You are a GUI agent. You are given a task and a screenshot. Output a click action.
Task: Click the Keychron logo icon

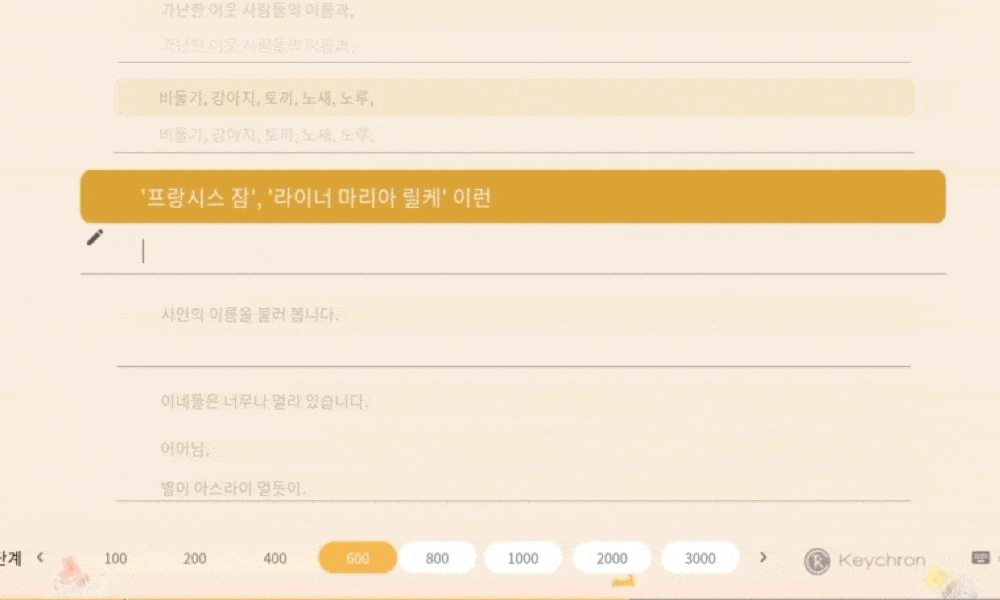tap(817, 561)
